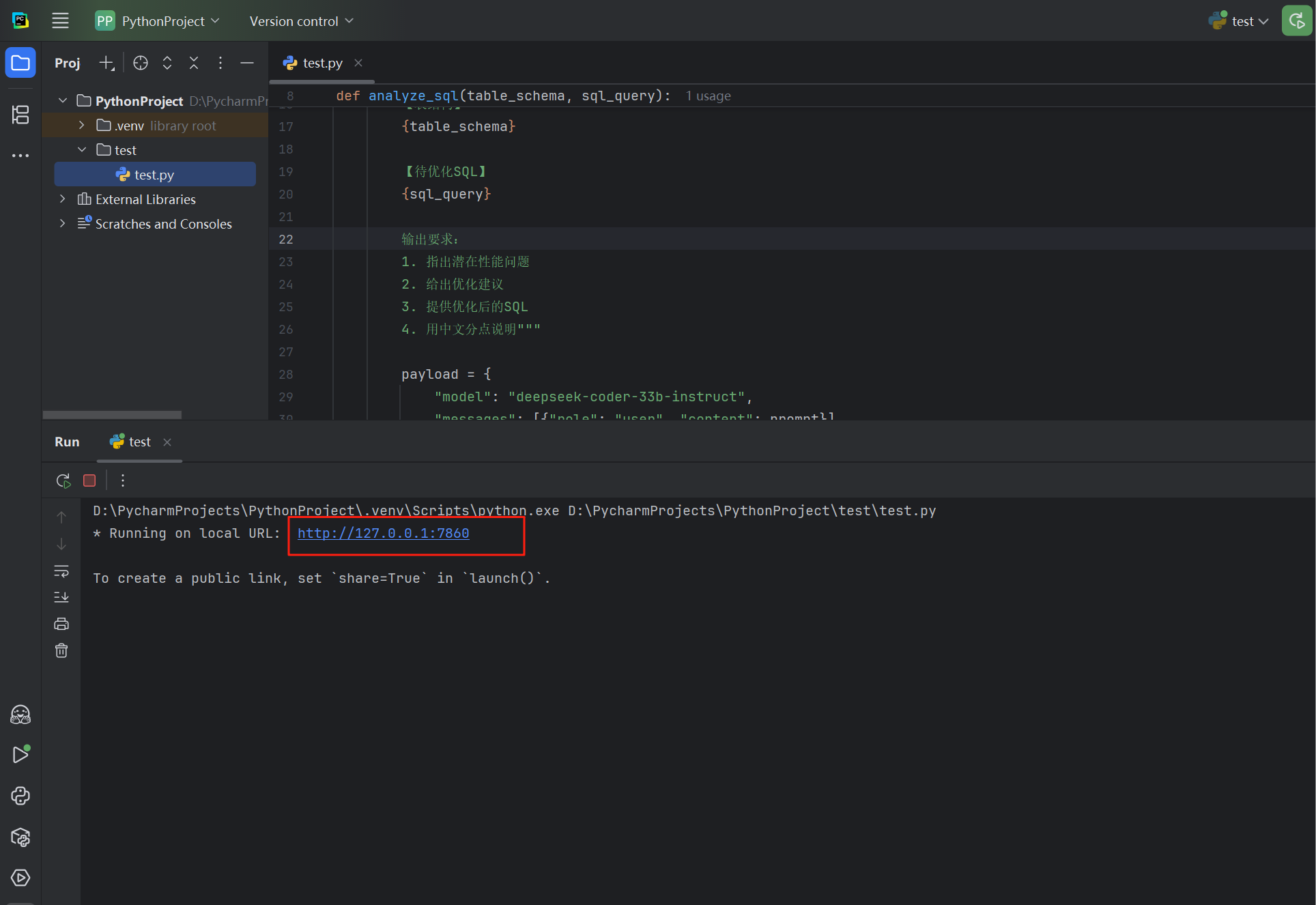Expand the .venv folder
1316x905 pixels.
(82, 126)
